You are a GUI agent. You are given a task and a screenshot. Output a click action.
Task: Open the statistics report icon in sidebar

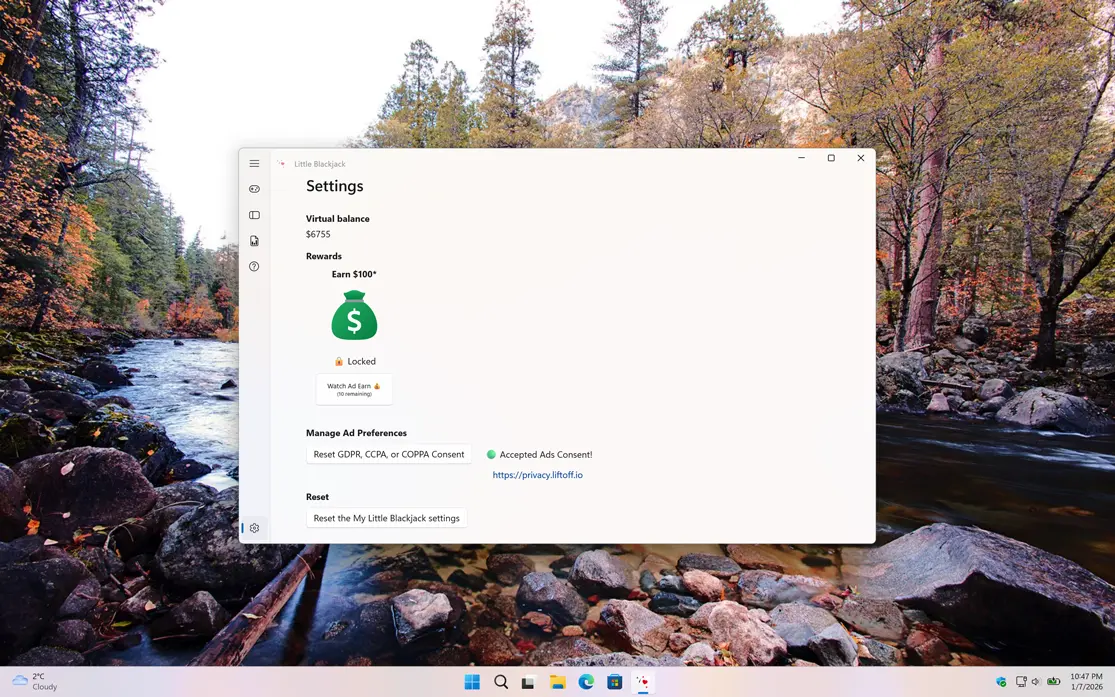tap(254, 241)
